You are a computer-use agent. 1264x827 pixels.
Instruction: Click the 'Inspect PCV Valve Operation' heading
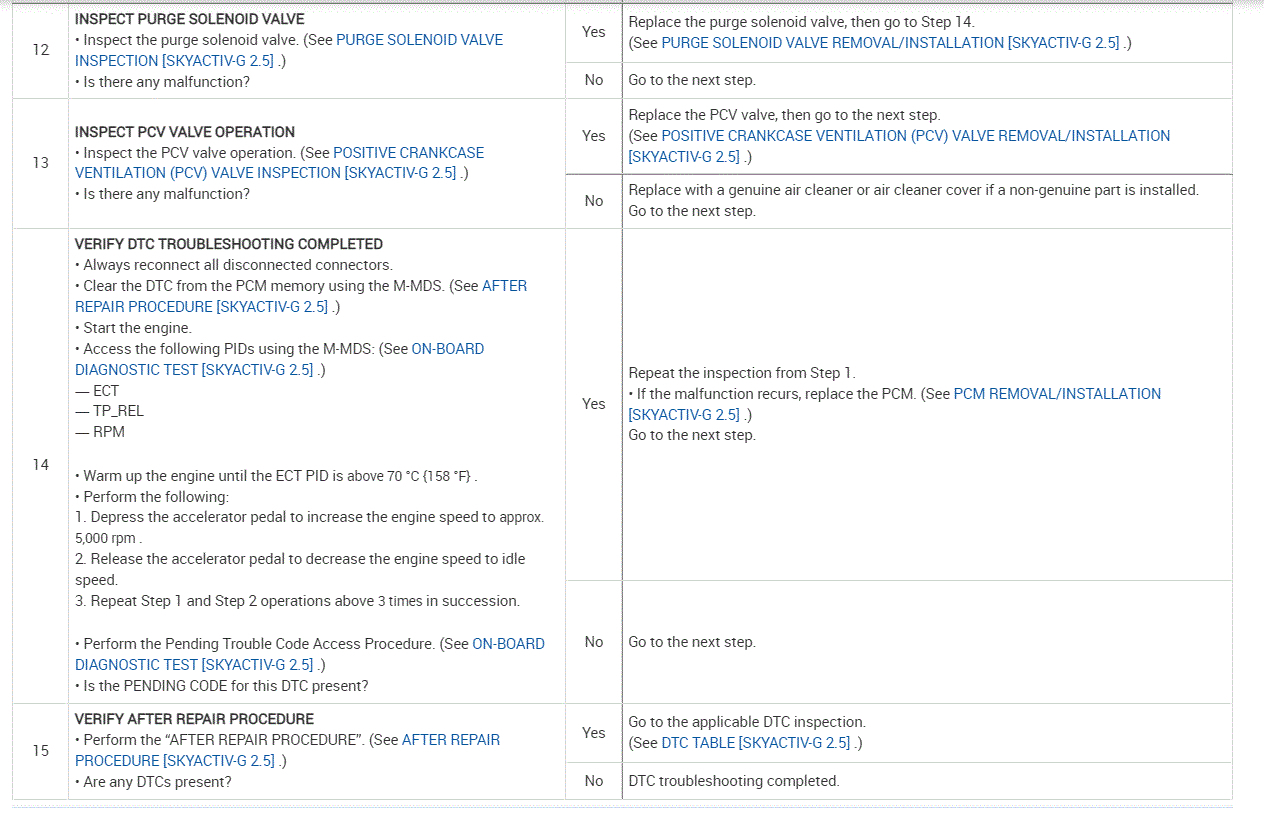pyautogui.click(x=185, y=132)
